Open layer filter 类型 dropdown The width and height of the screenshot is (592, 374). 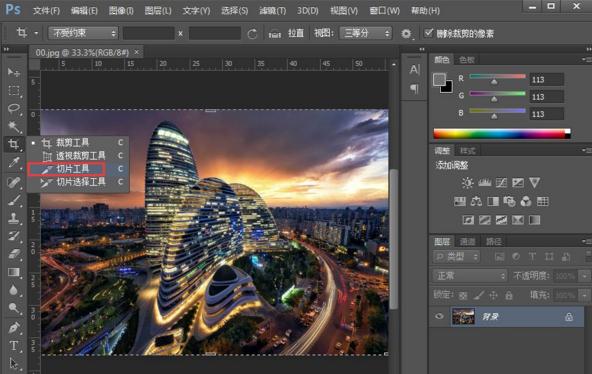click(x=456, y=257)
